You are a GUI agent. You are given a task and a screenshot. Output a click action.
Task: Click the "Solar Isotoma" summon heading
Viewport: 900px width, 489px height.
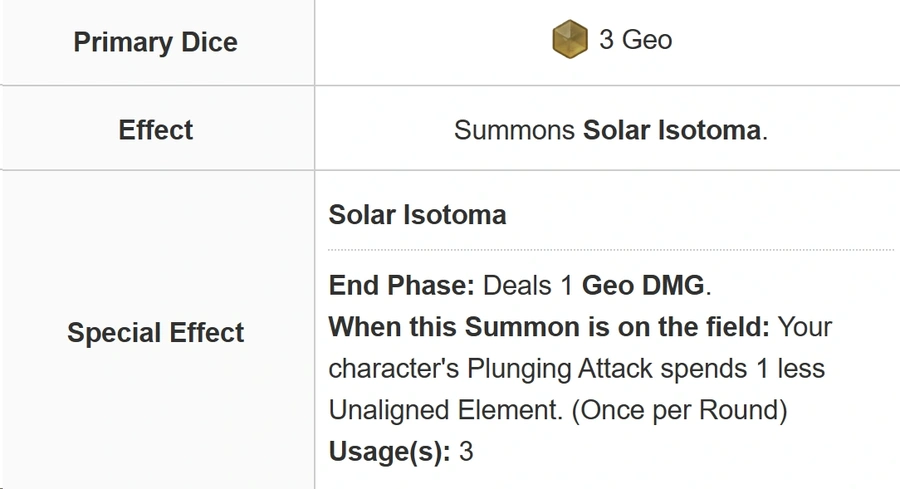tap(417, 215)
